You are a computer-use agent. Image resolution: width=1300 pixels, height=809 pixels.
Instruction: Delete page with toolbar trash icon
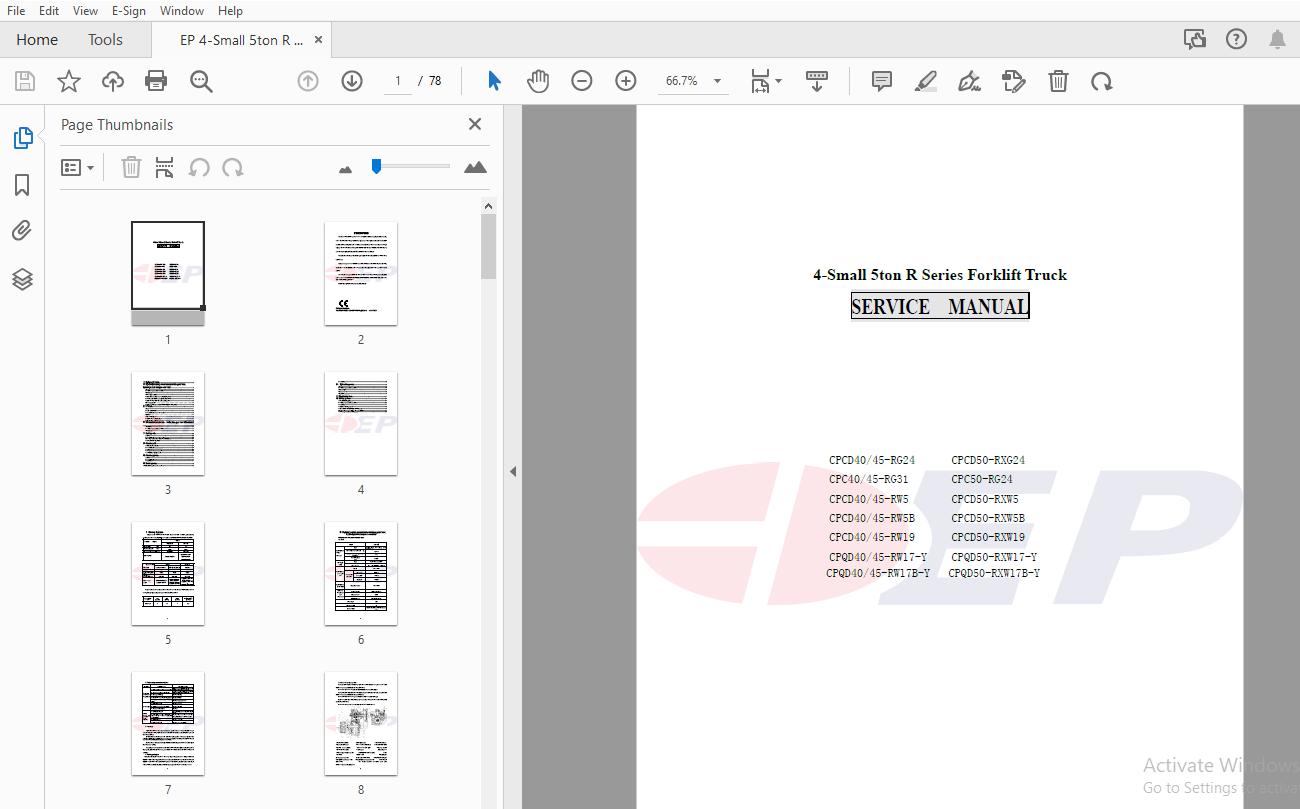tap(1058, 81)
